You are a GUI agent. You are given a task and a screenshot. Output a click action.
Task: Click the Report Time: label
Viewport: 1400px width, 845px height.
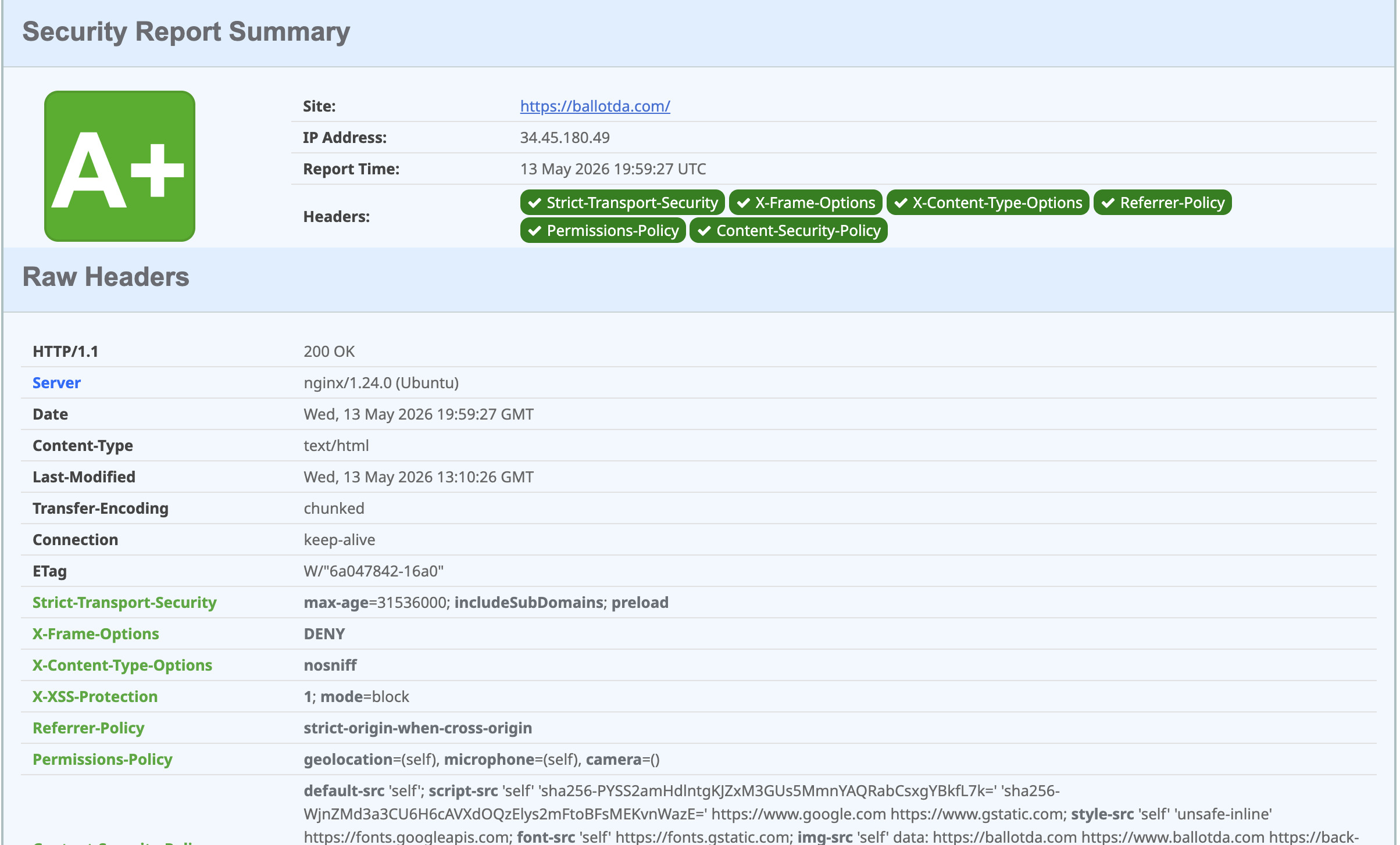coord(351,169)
